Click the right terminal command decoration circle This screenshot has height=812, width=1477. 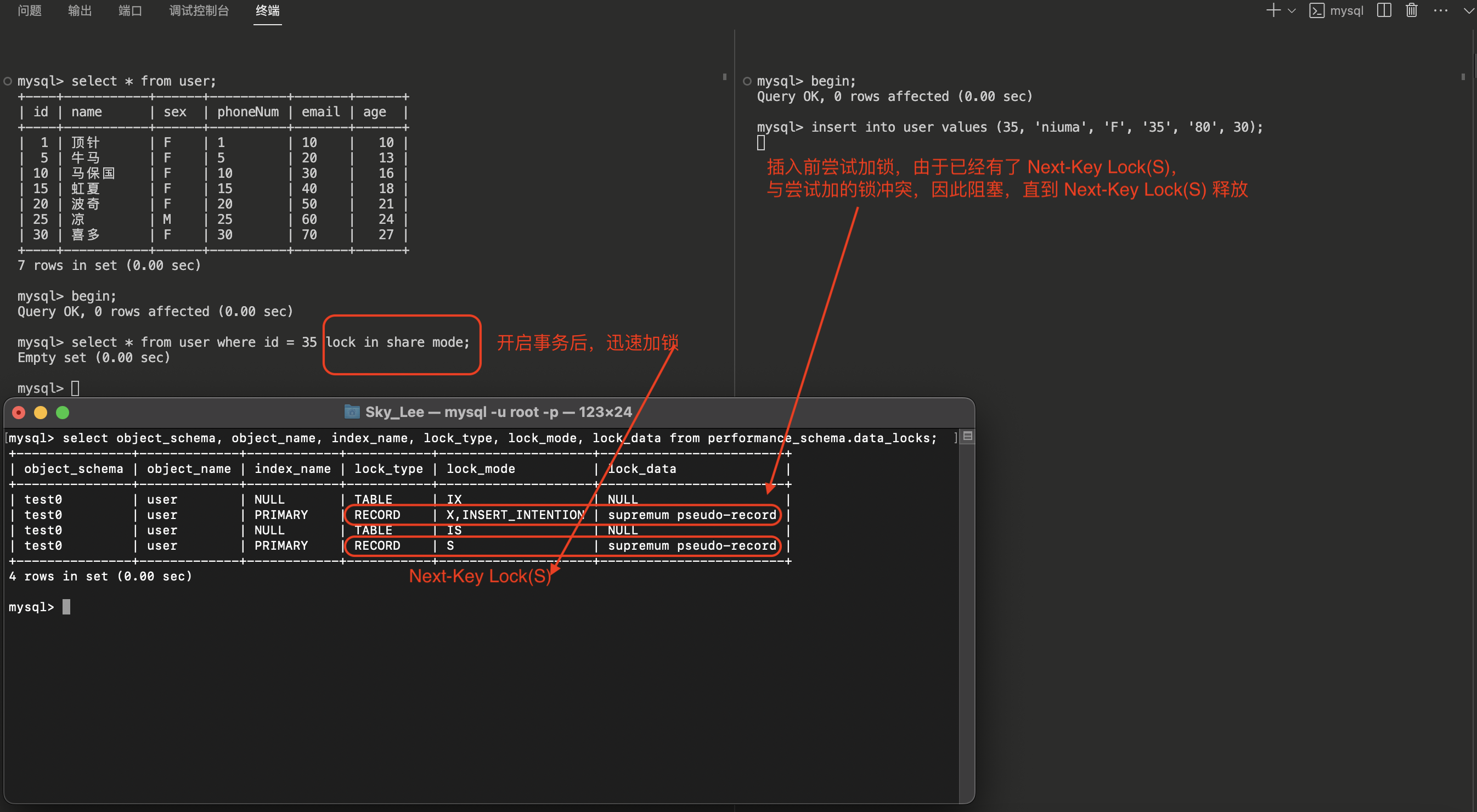point(747,81)
